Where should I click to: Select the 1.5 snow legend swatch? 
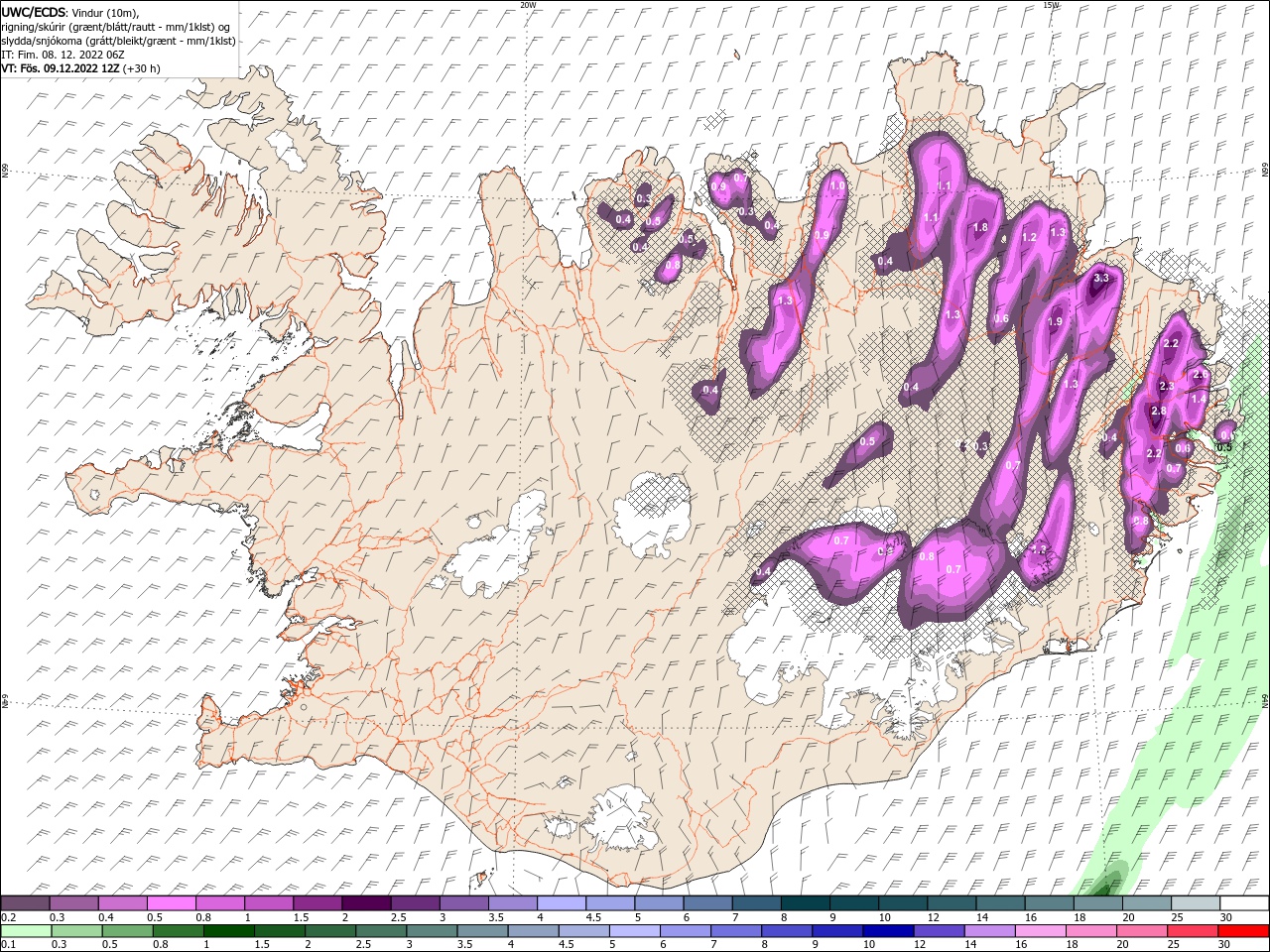[x=317, y=903]
